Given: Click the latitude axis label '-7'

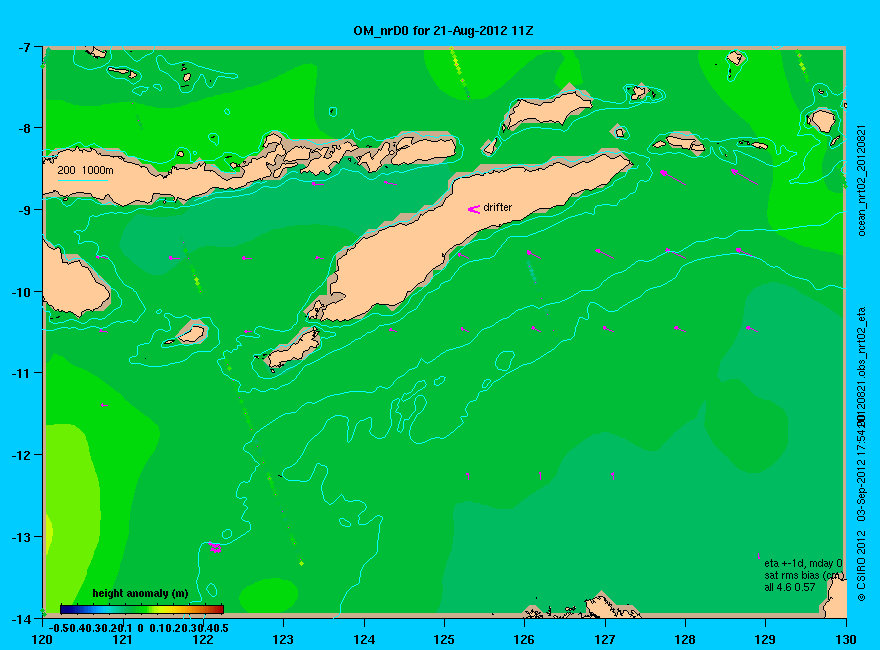Looking at the screenshot, I should pos(23,47).
